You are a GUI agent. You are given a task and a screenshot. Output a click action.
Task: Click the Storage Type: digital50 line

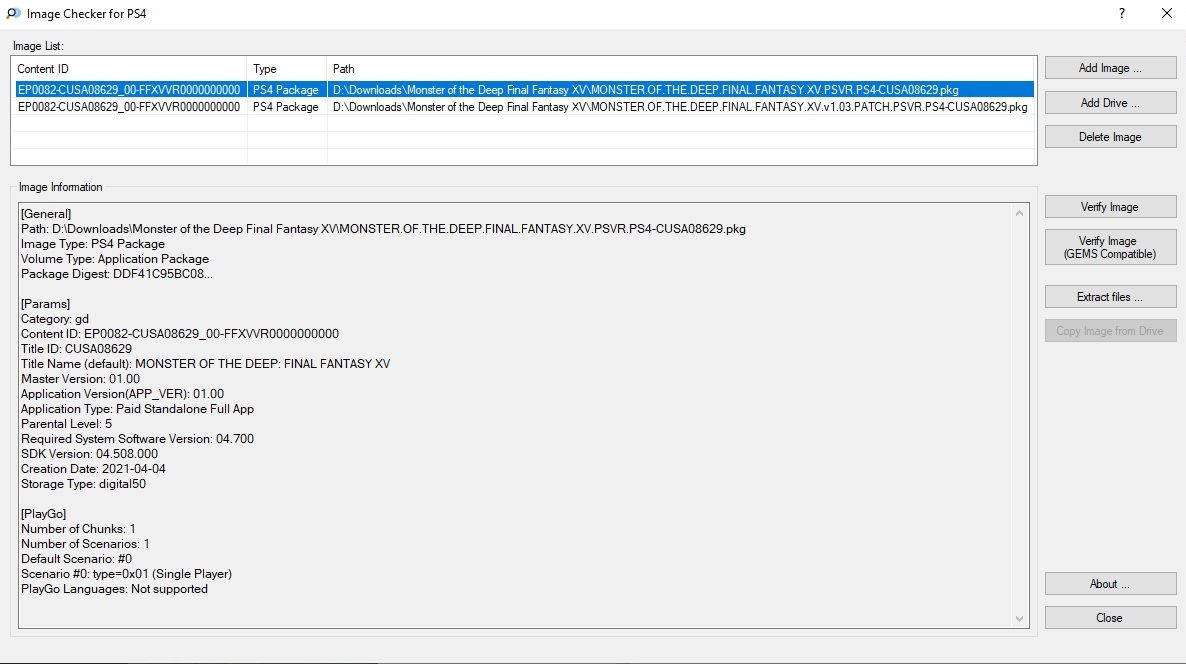pos(83,484)
